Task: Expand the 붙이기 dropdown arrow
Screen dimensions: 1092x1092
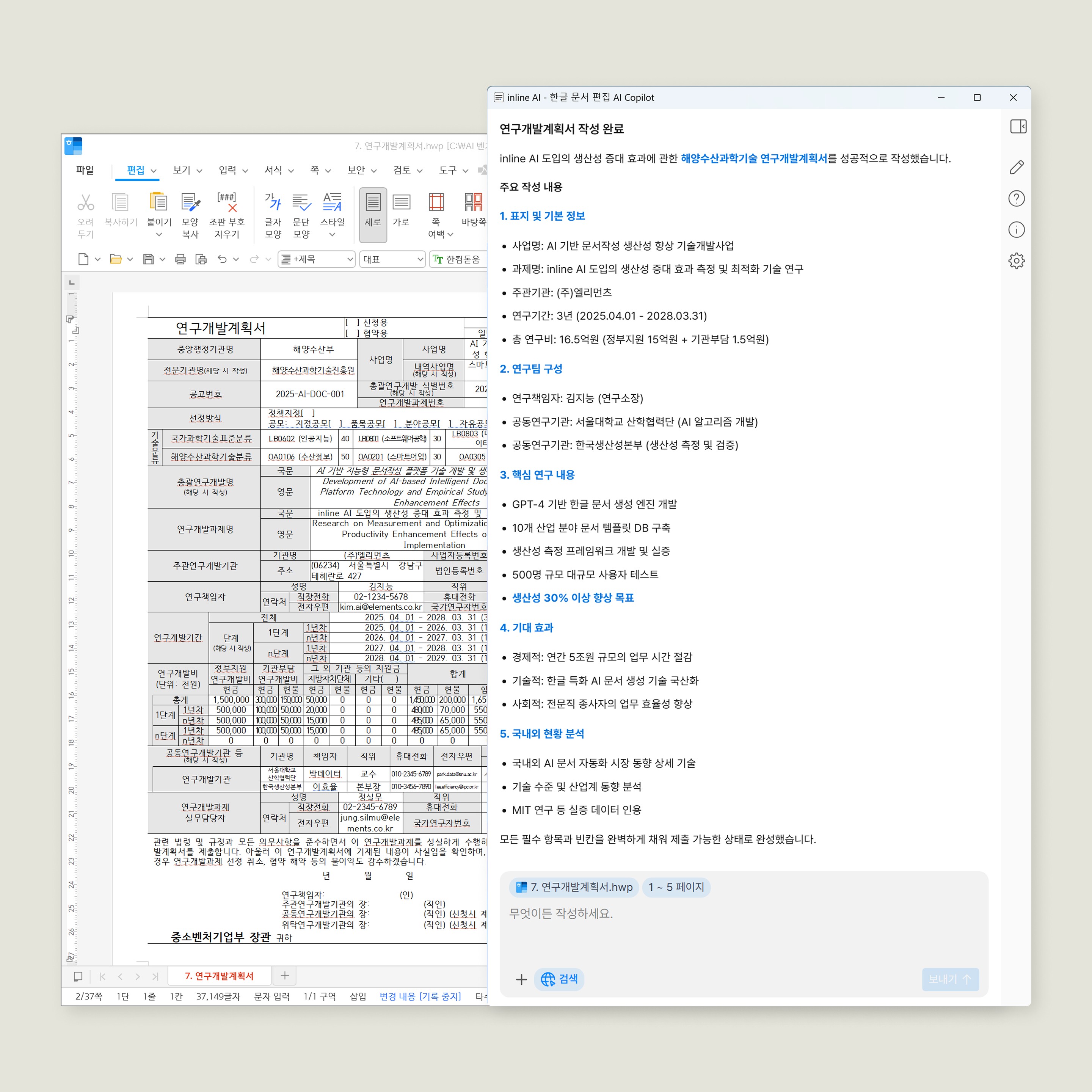Action: click(159, 234)
